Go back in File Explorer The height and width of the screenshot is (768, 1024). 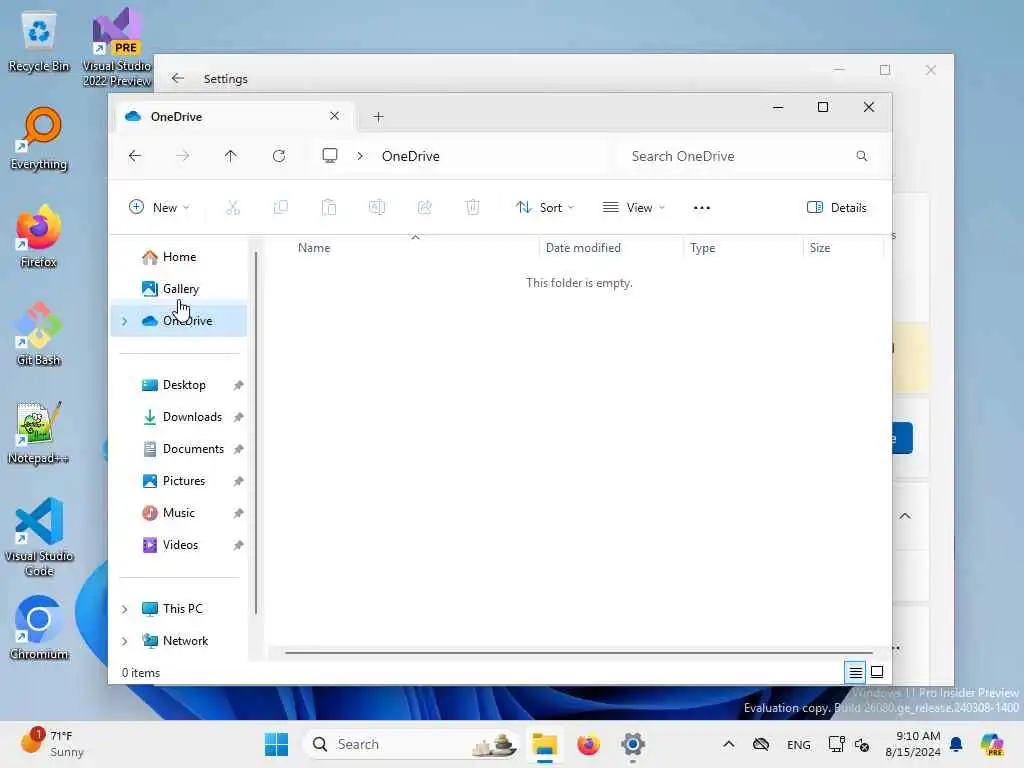point(135,156)
